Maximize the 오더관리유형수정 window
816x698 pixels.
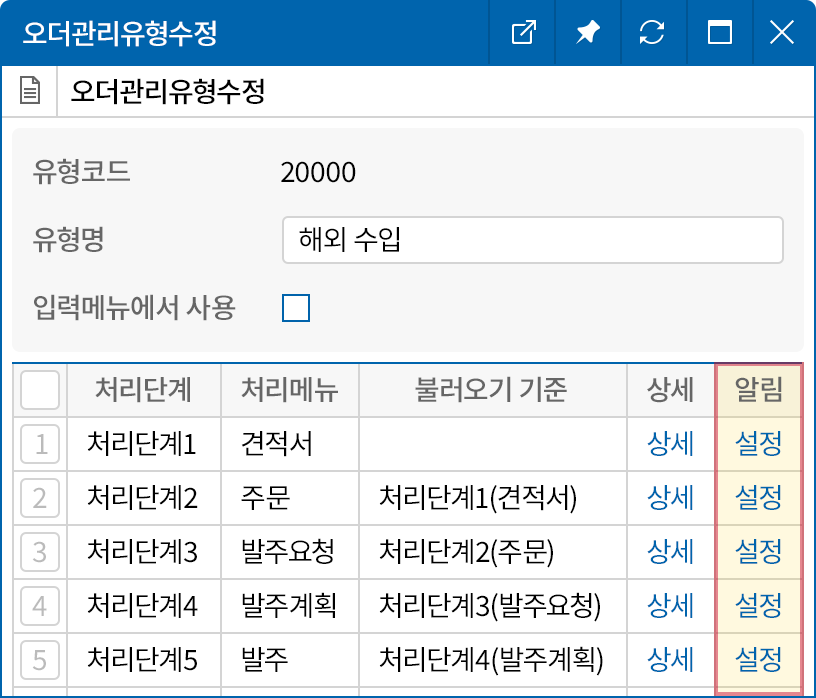718,33
